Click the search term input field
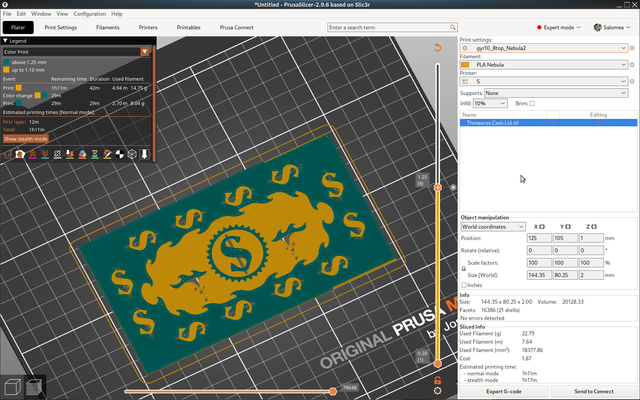Screen dimensions: 640x400 (389, 27)
